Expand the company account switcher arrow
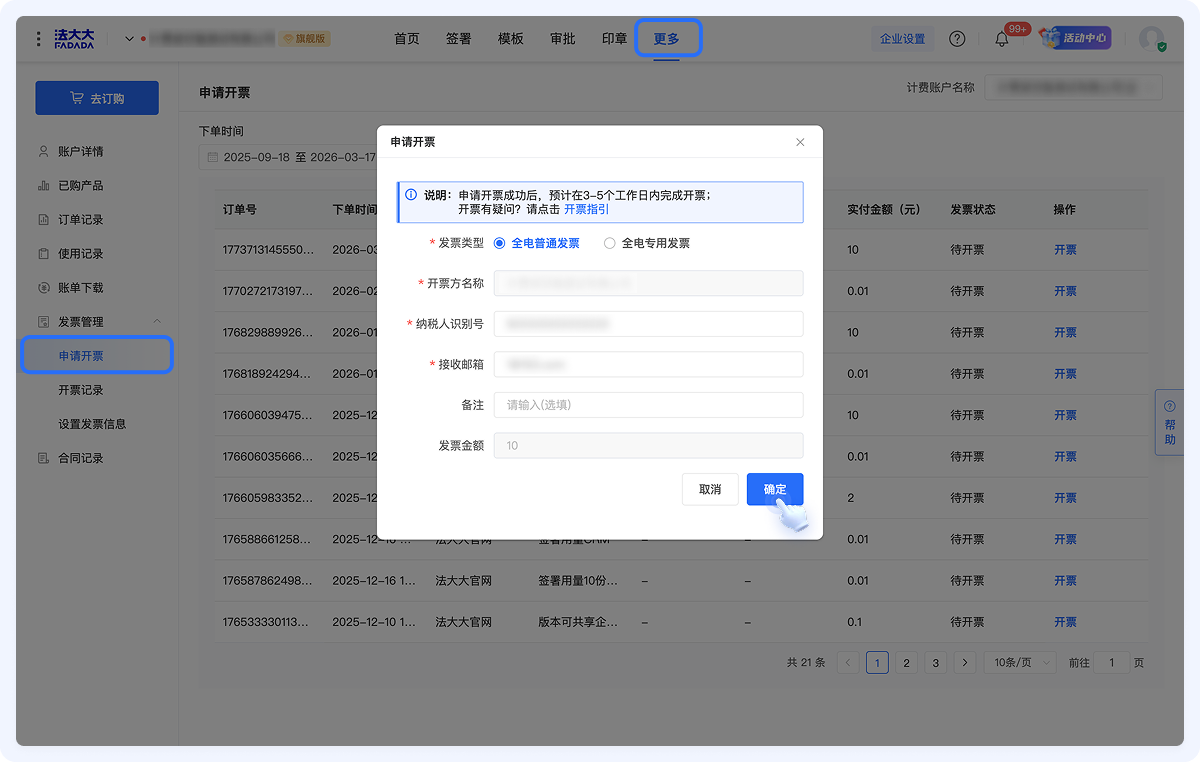Image resolution: width=1200 pixels, height=762 pixels. click(x=129, y=39)
